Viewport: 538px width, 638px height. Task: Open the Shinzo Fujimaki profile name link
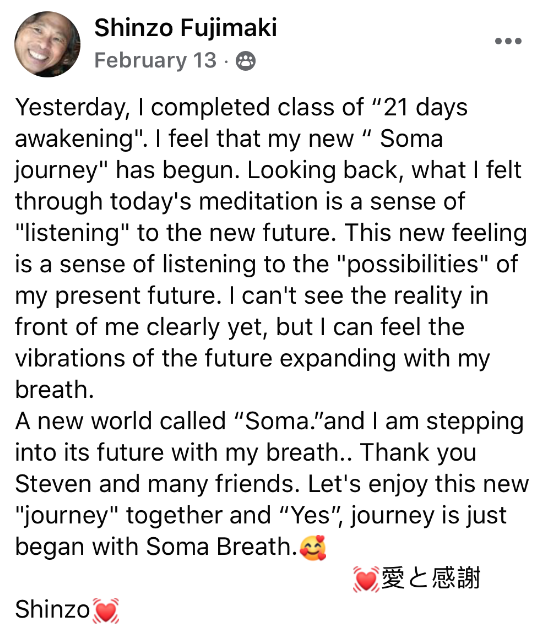point(186,28)
